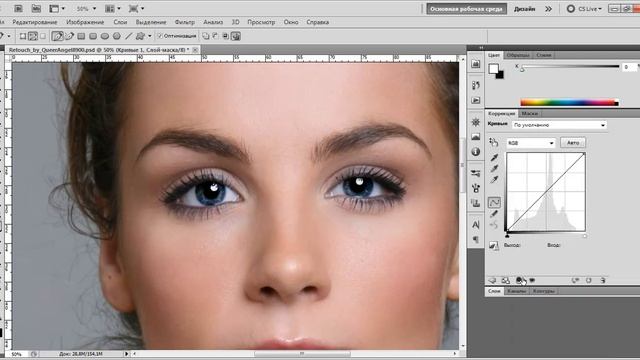
Task: Open the Редактирование menu
Action: (35, 22)
